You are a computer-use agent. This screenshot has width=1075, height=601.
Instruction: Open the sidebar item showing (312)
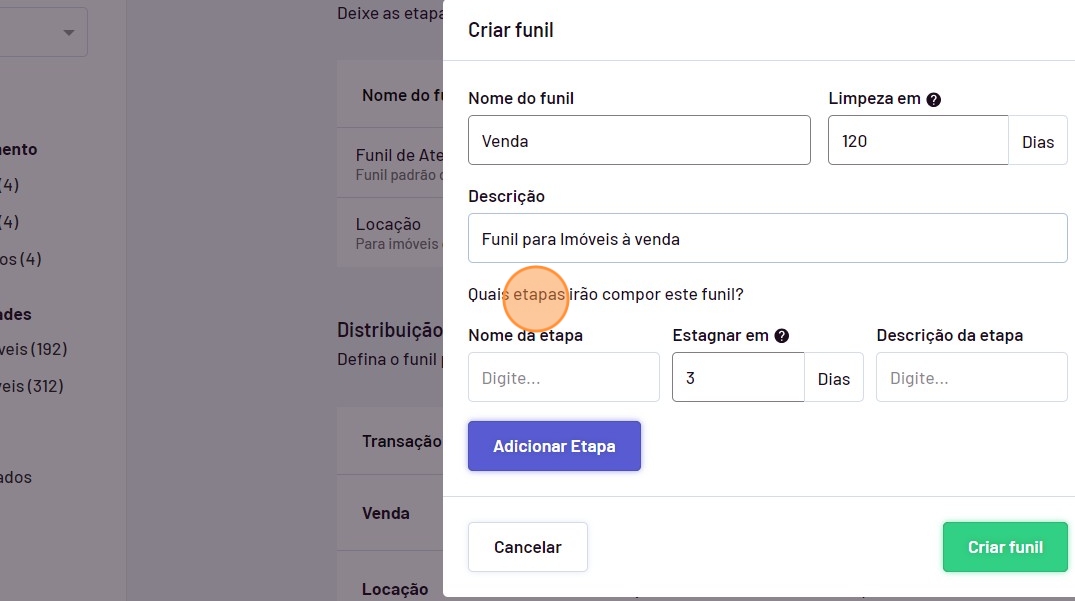pyautogui.click(x=34, y=386)
